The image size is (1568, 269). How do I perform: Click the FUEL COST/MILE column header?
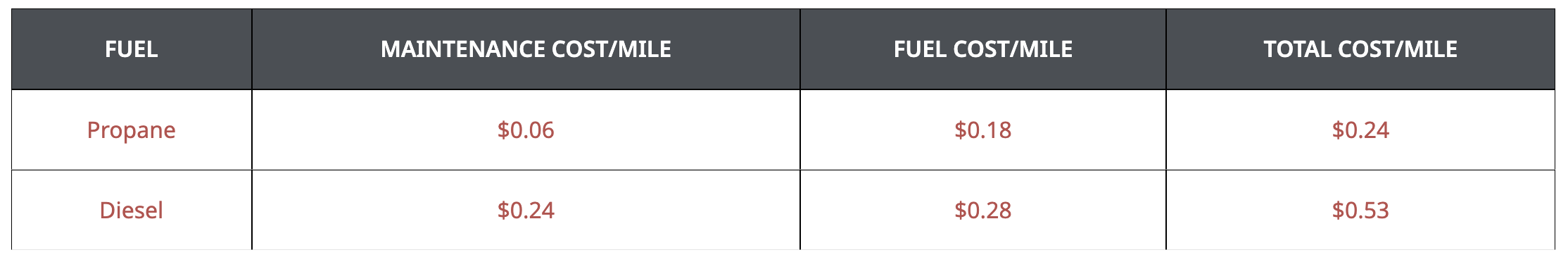coord(983,49)
